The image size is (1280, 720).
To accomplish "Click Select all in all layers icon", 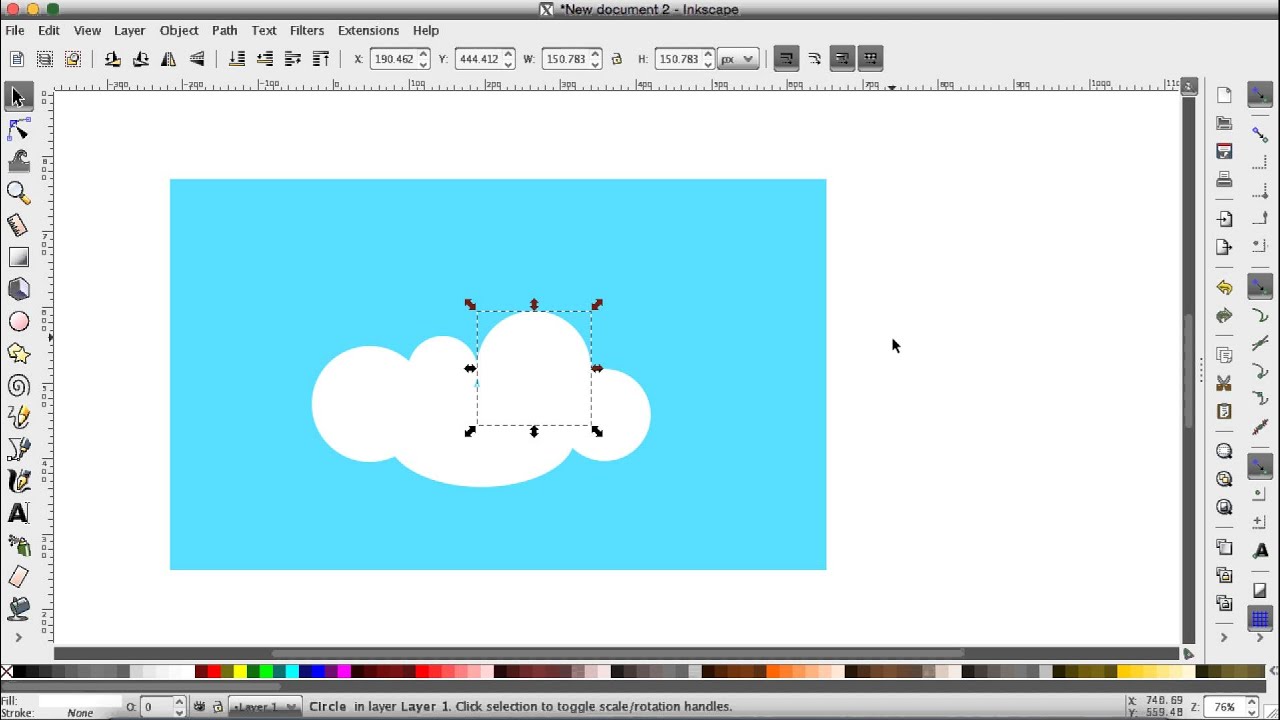I will click(x=44, y=59).
